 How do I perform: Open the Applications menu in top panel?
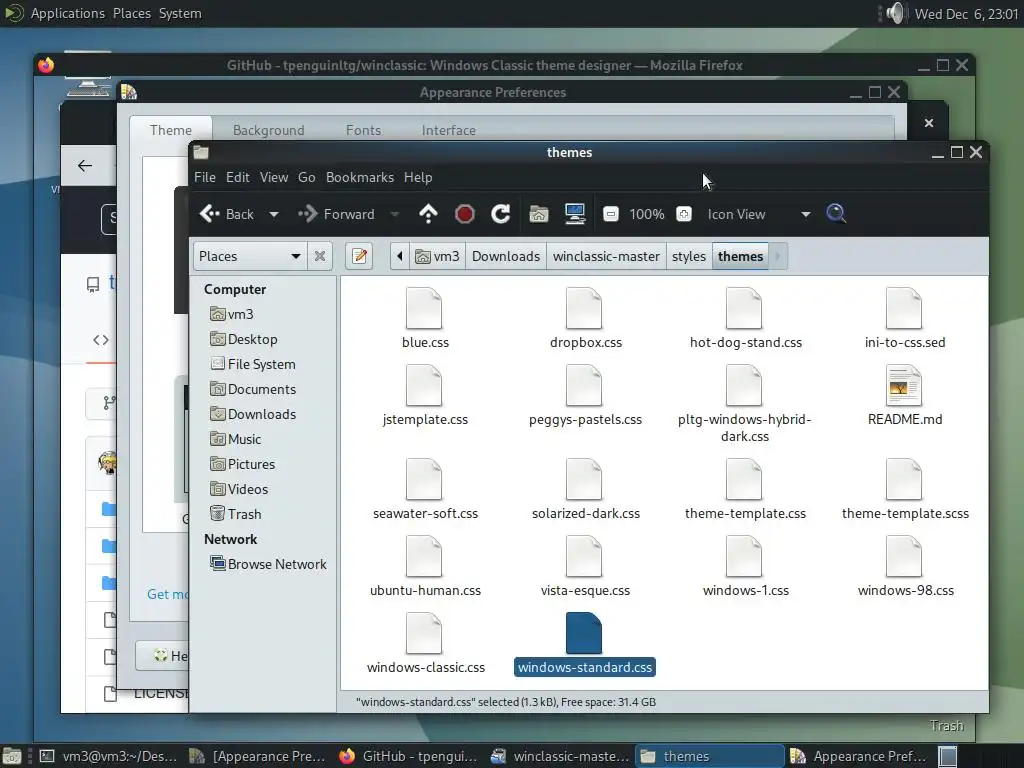[x=67, y=13]
